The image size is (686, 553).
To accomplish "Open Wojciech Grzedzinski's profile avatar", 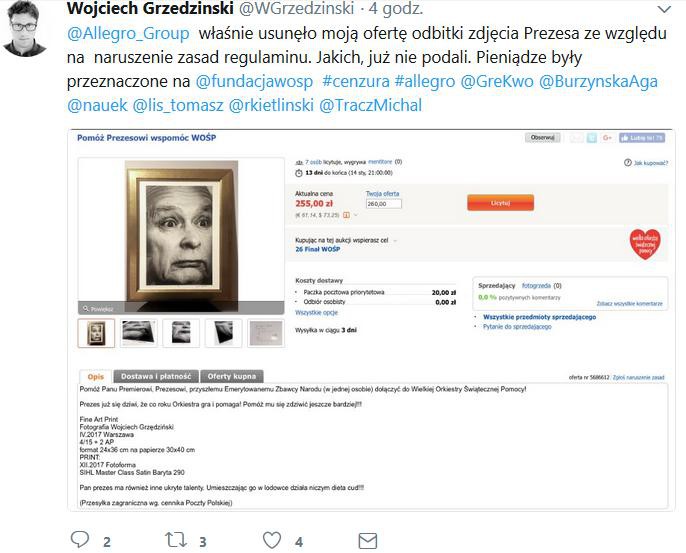I will click(25, 29).
